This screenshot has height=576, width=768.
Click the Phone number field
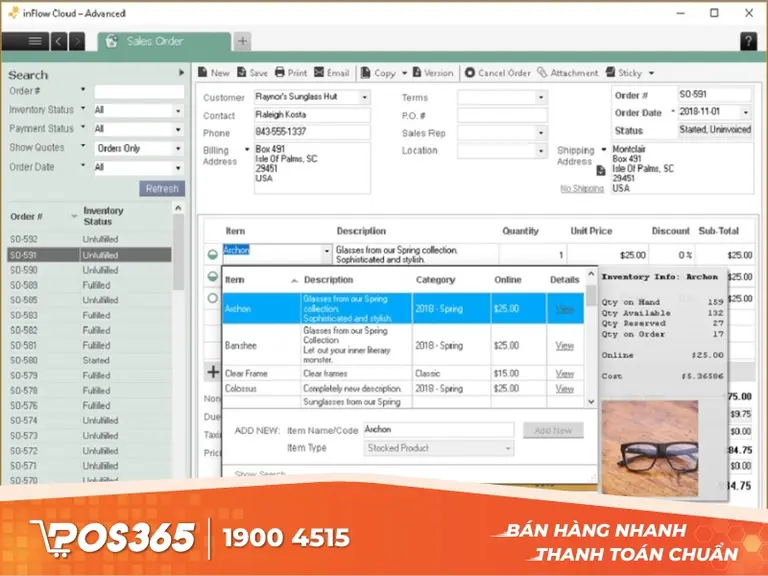[312, 132]
